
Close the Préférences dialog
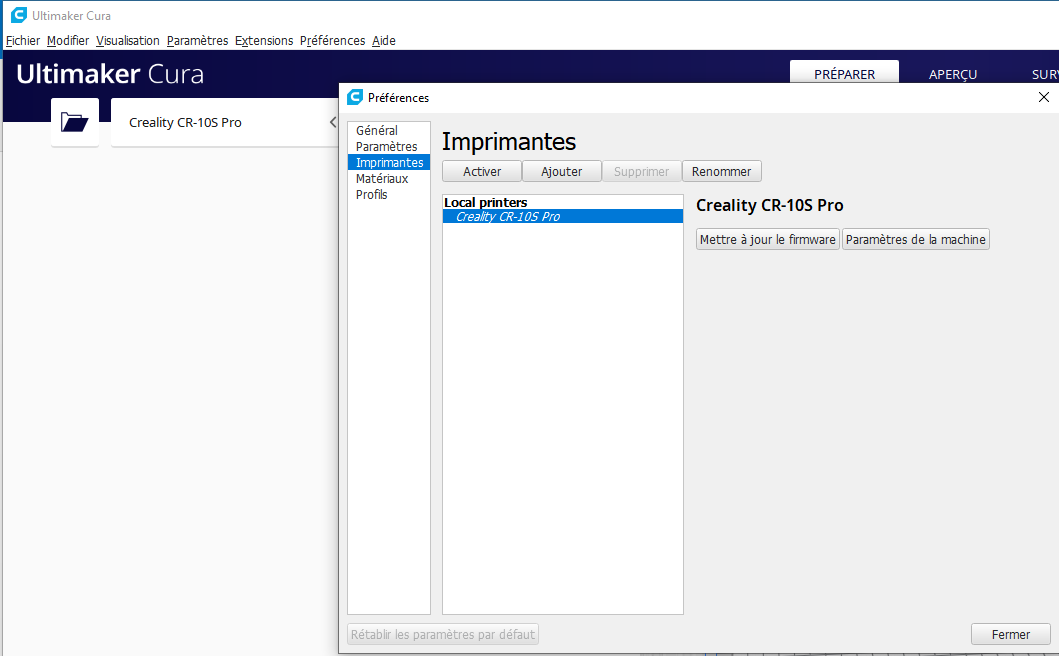pyautogui.click(x=1043, y=97)
